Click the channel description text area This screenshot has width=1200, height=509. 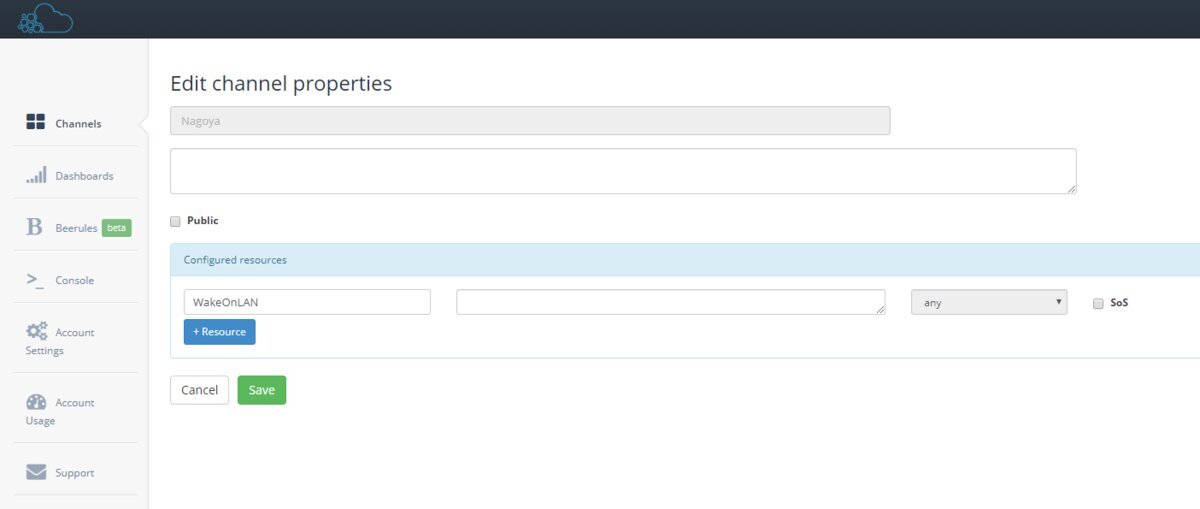click(x=623, y=171)
